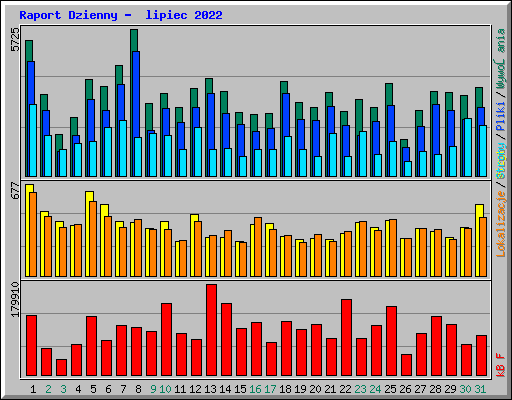Select the red kB bar for day 25

[391, 341]
